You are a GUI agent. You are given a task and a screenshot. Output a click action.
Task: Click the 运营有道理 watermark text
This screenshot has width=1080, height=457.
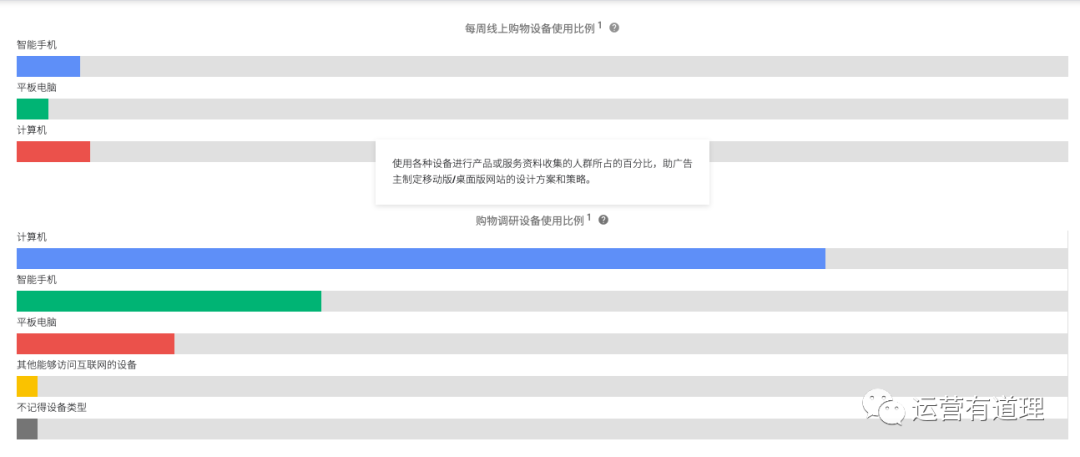978,408
